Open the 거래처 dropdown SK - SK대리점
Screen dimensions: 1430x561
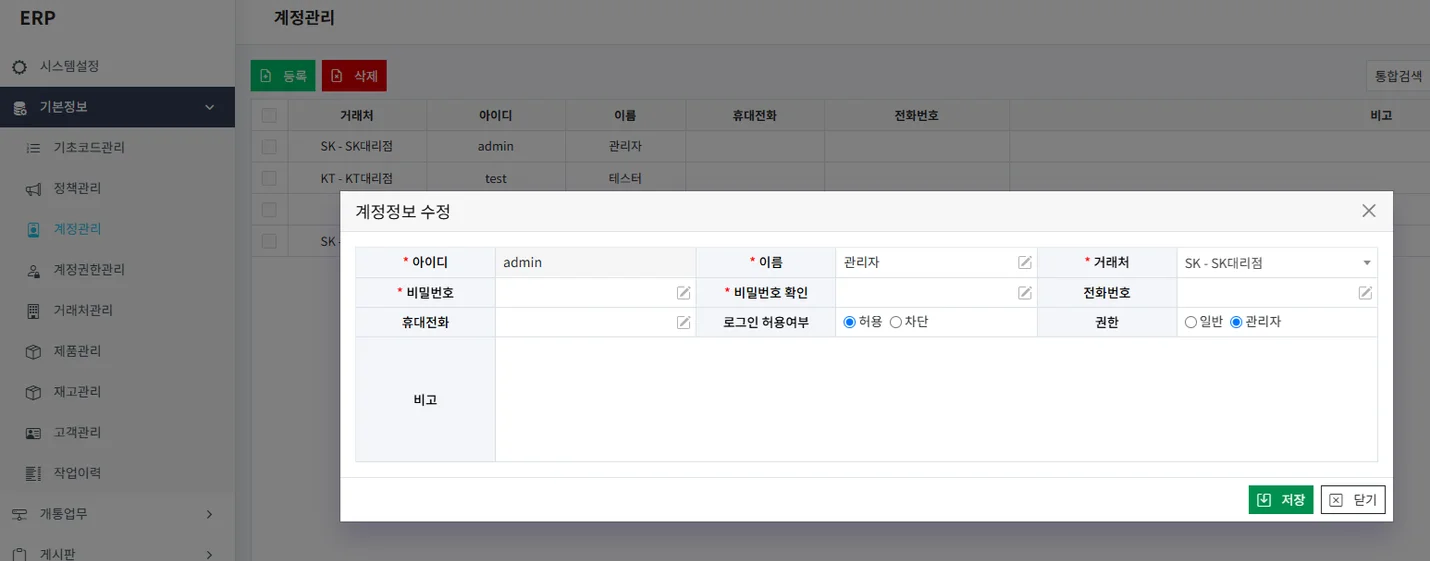click(1277, 263)
